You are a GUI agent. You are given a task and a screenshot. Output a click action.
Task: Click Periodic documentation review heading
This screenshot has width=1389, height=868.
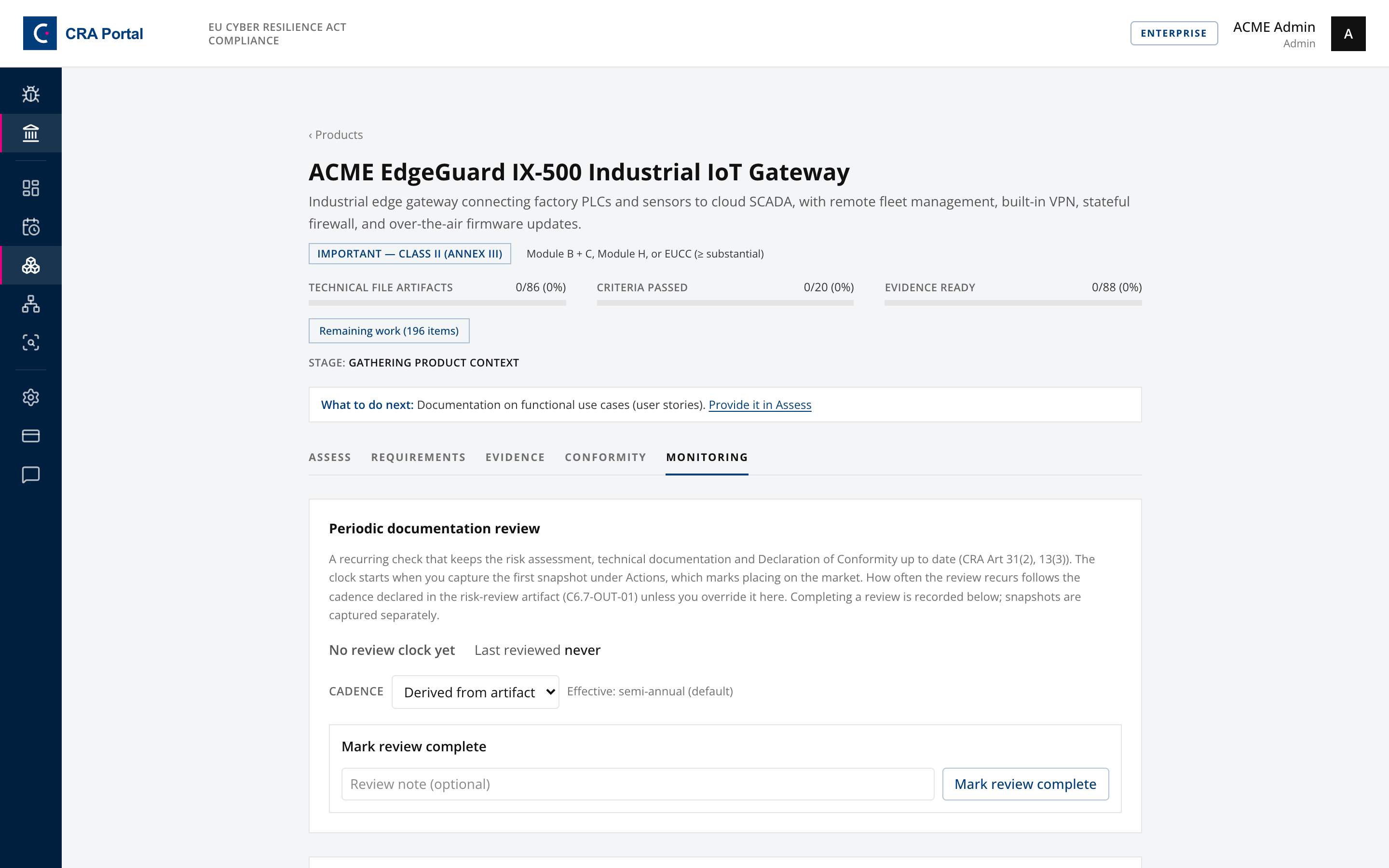tap(435, 528)
